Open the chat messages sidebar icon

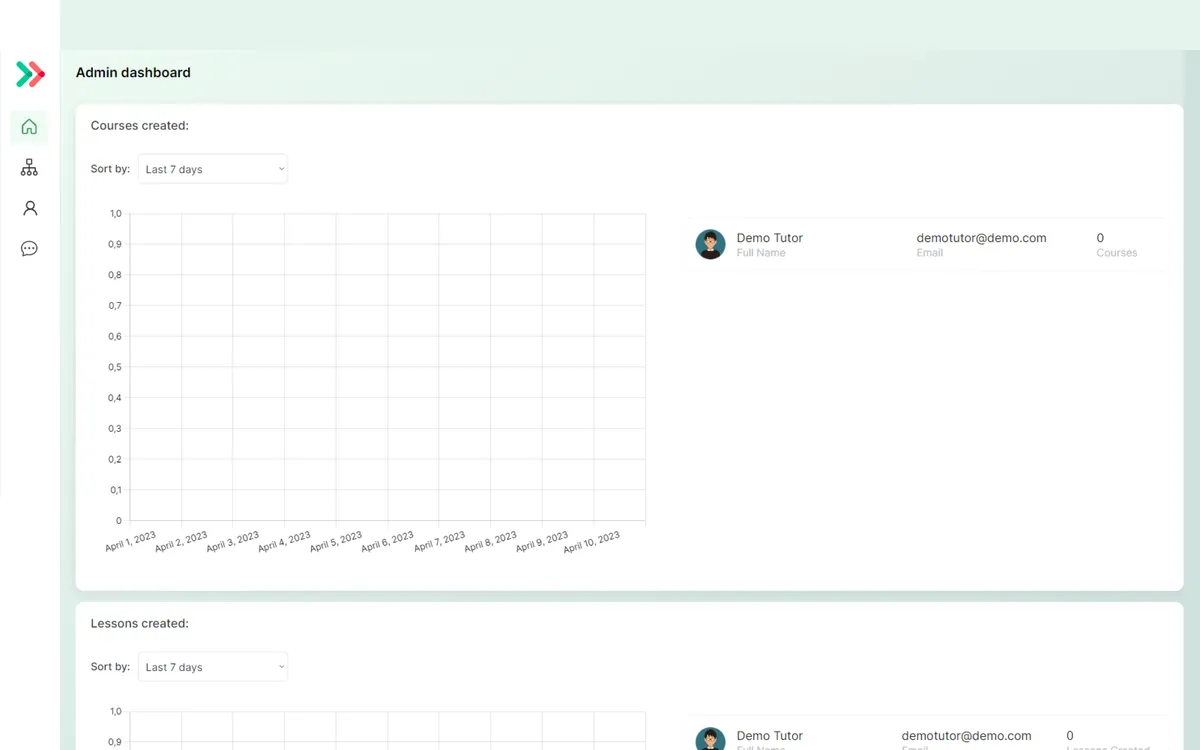pos(29,249)
